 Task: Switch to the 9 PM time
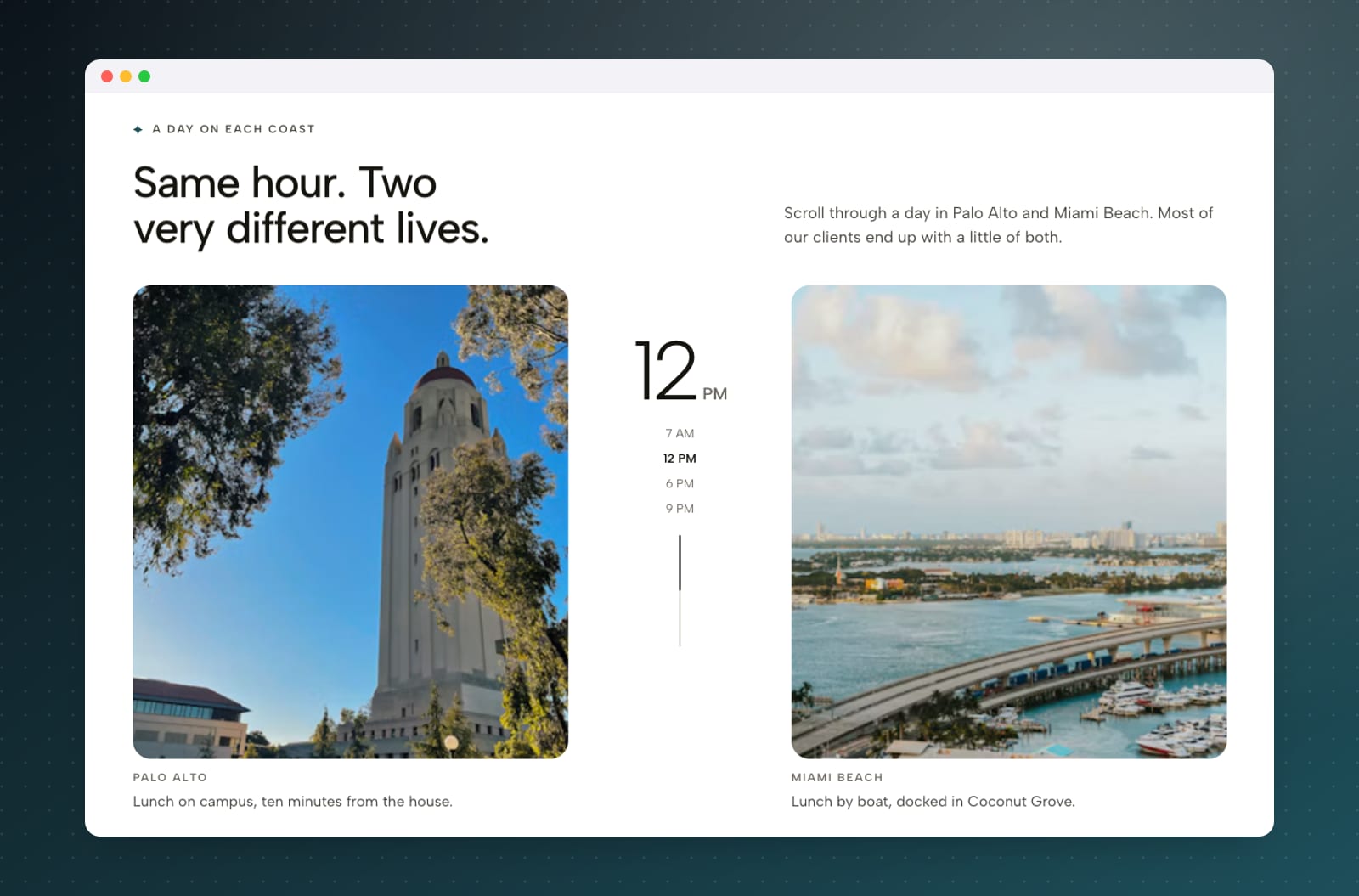pos(679,509)
